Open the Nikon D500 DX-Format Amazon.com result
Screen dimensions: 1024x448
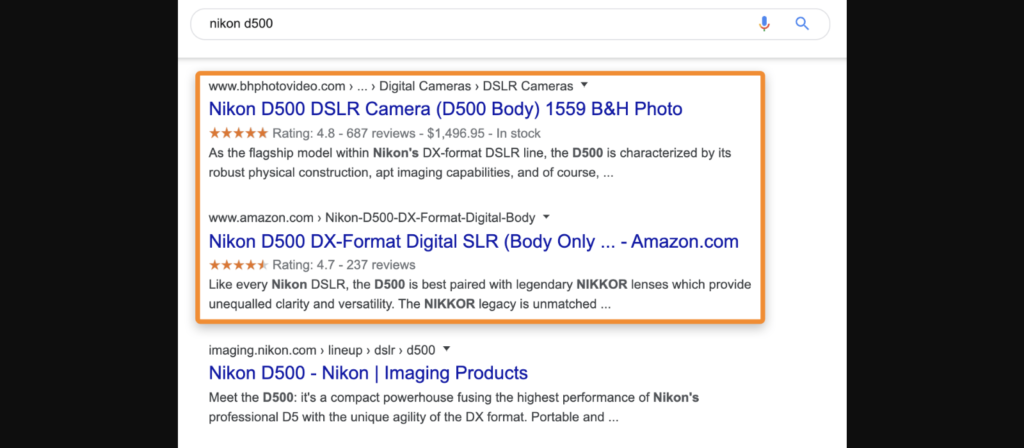click(473, 241)
